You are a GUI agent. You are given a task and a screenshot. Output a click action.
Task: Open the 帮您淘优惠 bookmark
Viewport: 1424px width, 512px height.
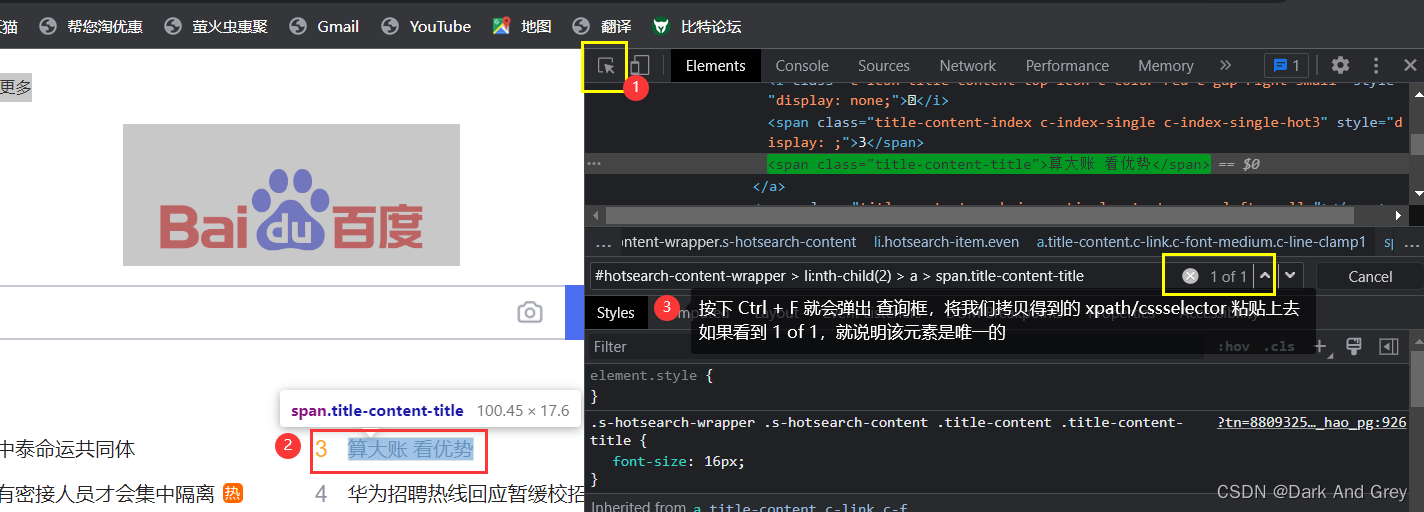pos(93,26)
